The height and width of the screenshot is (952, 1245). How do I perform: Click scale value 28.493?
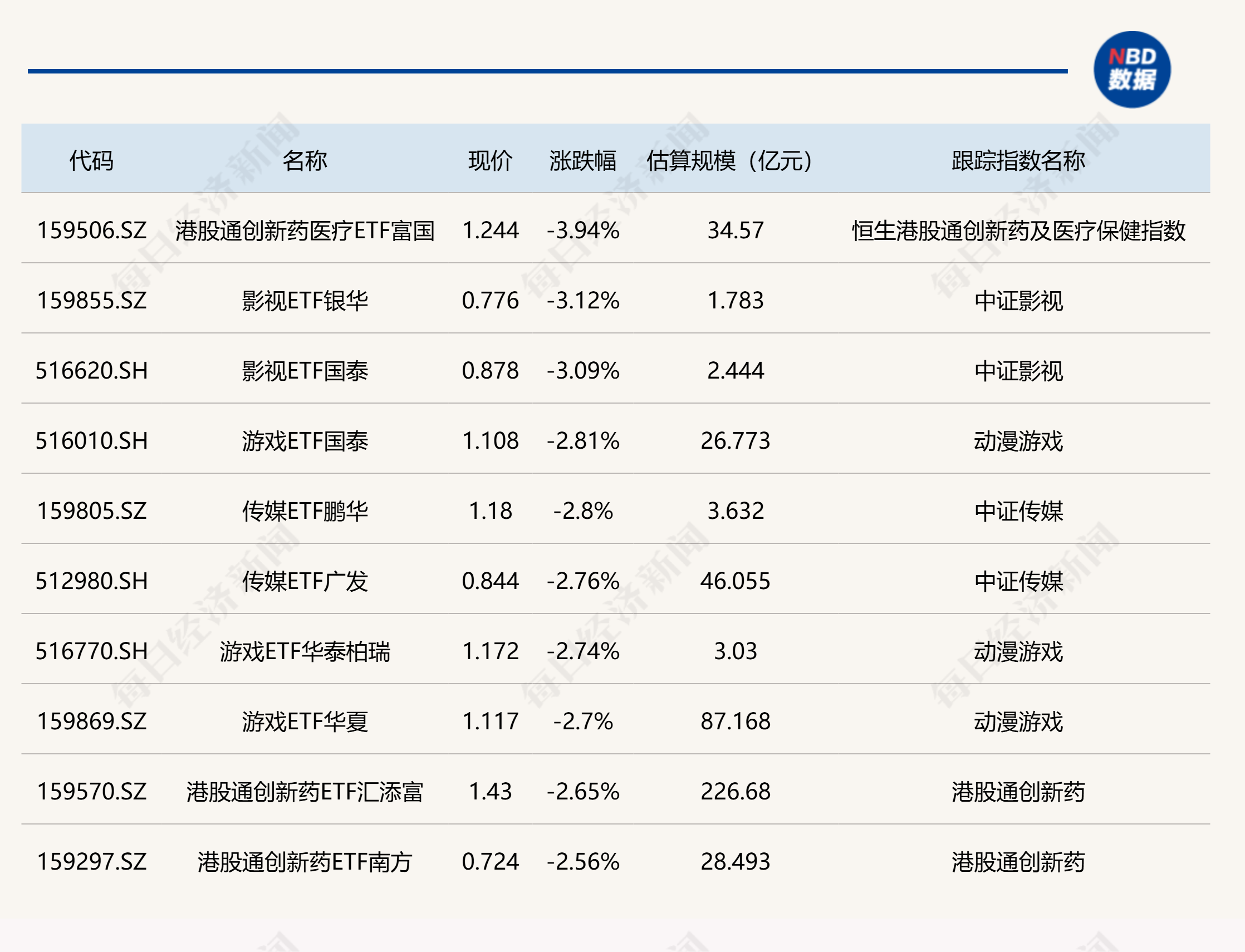(735, 863)
